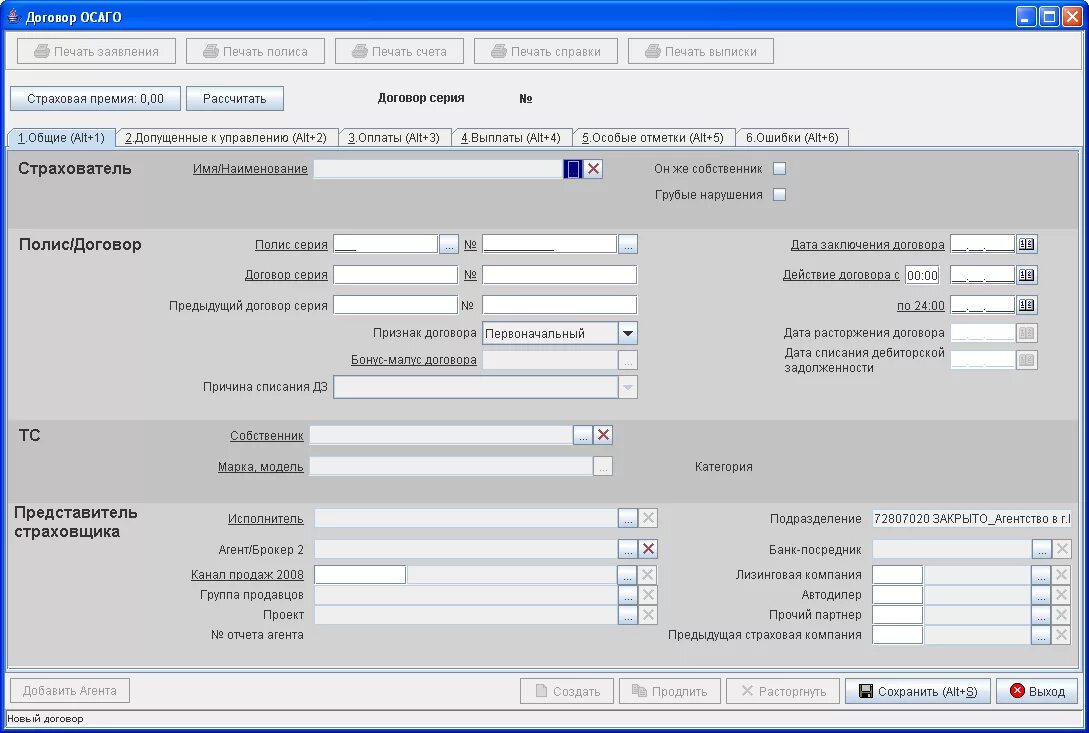Screen dimensions: 1089x733
Task: Tick the Он же собственник checkbox
Action: point(780,169)
